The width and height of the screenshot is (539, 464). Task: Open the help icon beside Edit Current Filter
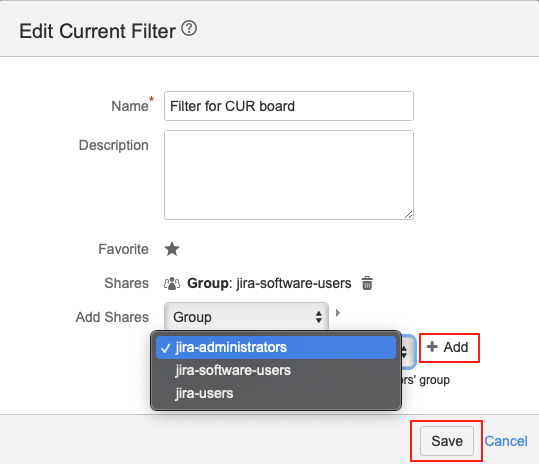tap(189, 28)
